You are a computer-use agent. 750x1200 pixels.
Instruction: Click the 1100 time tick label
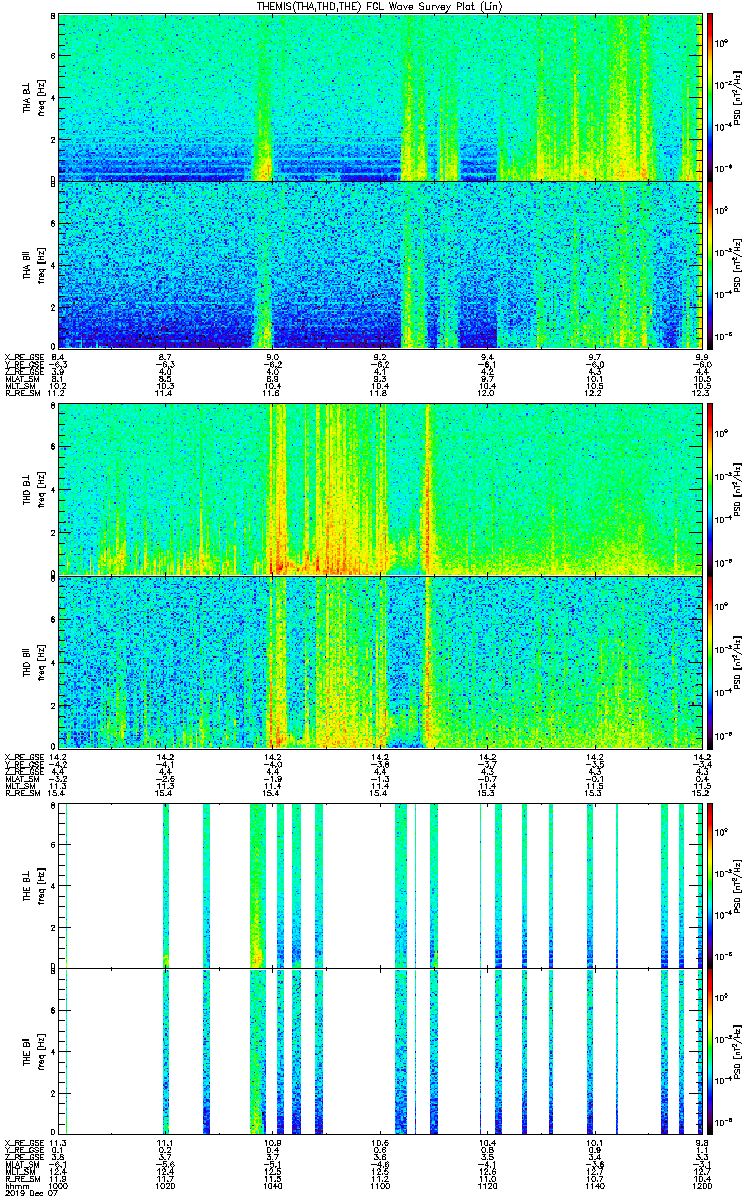coord(381,1185)
